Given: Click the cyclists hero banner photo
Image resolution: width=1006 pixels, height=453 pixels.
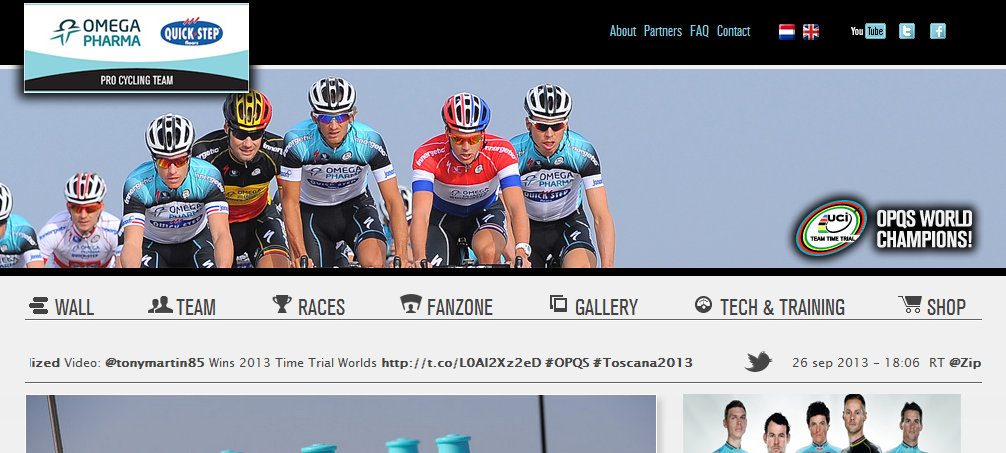Looking at the screenshot, I should 503,168.
